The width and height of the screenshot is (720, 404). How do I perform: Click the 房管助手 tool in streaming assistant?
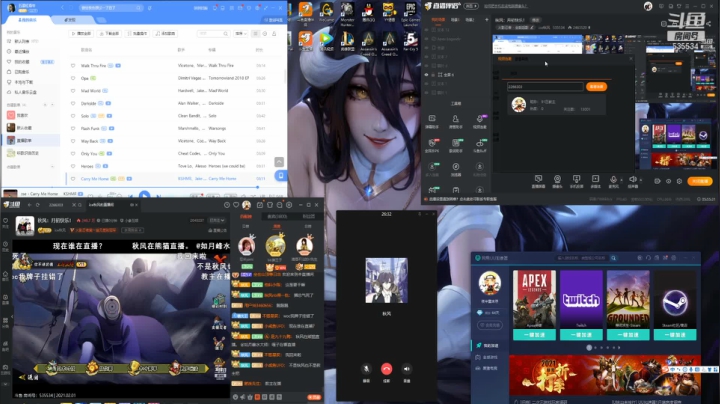[456, 121]
